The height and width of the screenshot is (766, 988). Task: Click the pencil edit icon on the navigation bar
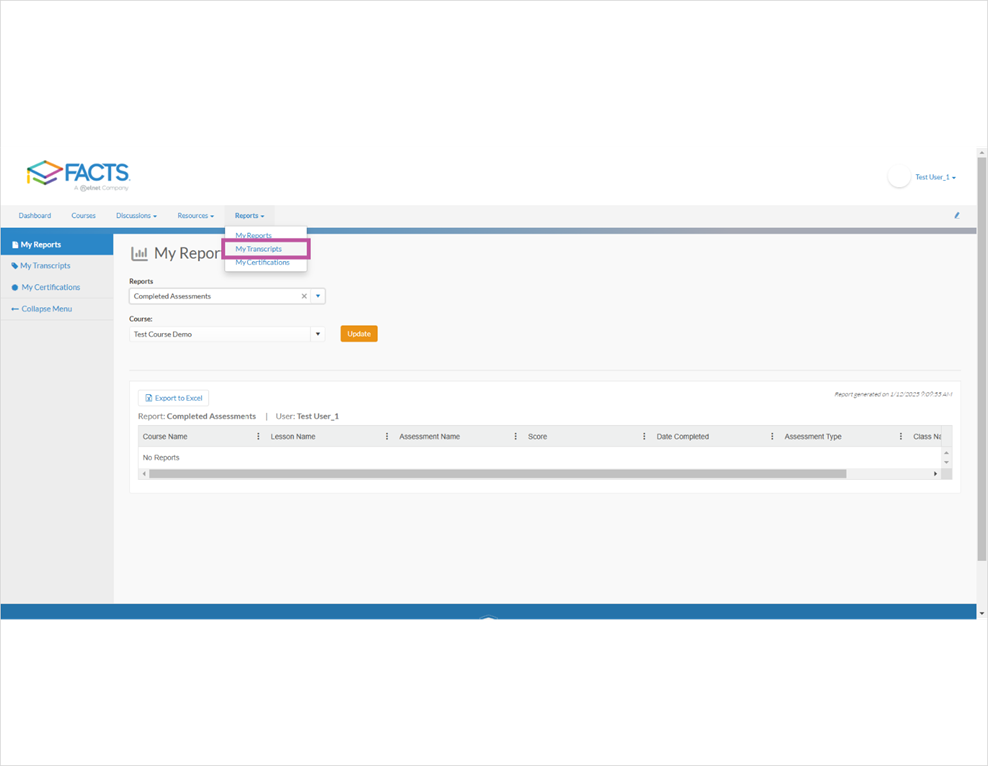[x=956, y=215]
